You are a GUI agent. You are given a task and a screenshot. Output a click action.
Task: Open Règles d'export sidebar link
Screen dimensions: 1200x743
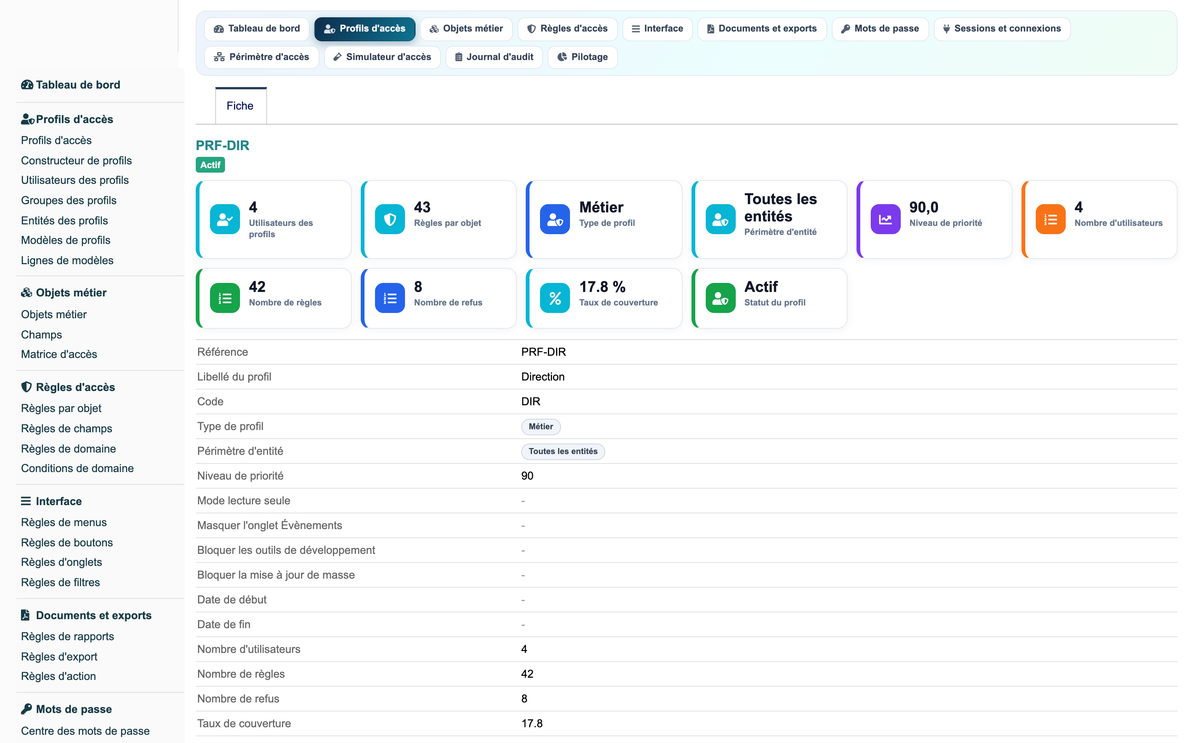pyautogui.click(x=59, y=657)
